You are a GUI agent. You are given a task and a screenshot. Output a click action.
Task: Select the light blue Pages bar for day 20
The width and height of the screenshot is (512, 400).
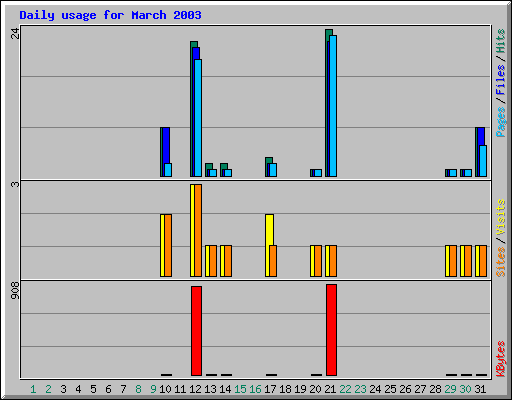(x=318, y=173)
